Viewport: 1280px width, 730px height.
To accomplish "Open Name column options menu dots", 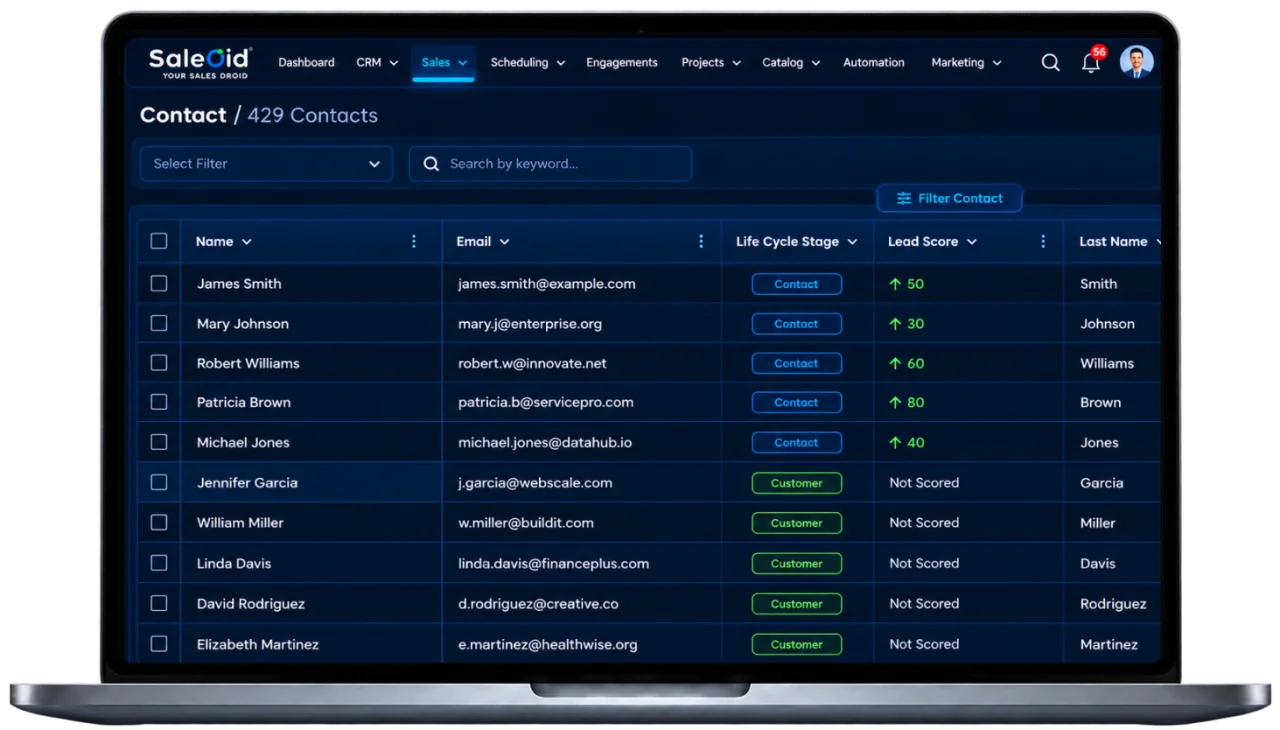I will (414, 241).
